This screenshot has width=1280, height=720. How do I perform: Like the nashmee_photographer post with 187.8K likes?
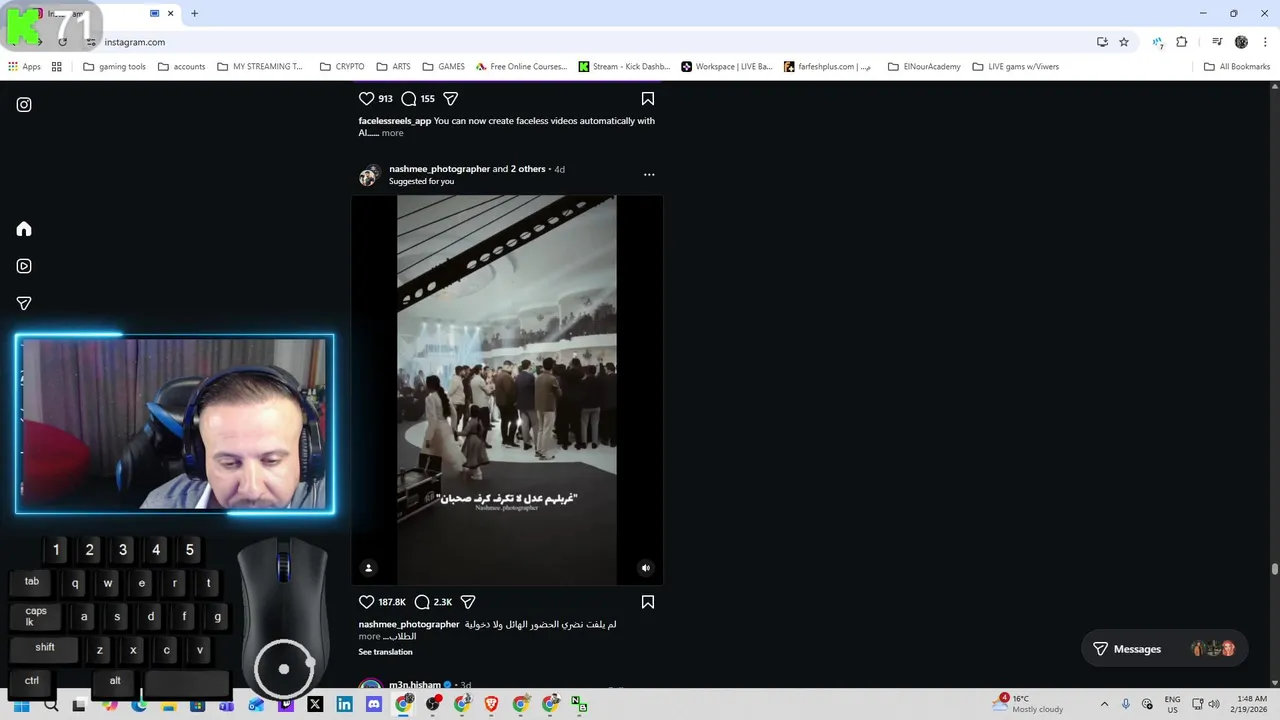(x=366, y=602)
